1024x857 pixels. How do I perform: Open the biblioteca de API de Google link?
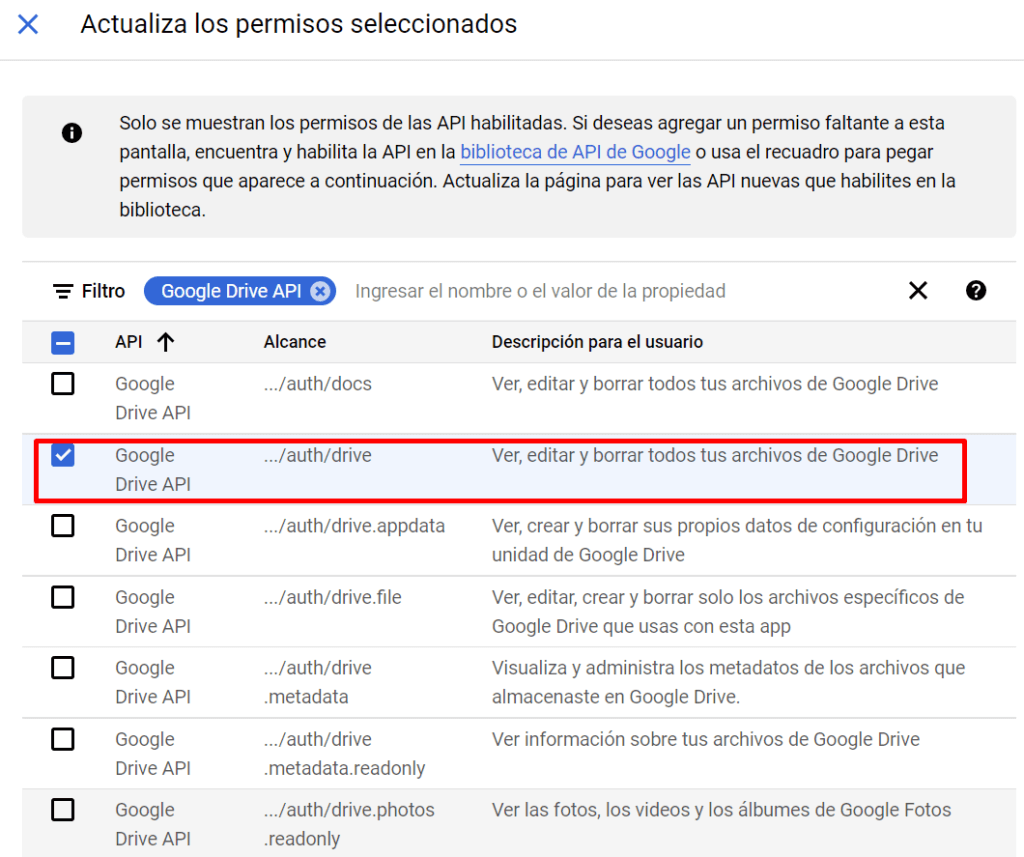point(575,152)
